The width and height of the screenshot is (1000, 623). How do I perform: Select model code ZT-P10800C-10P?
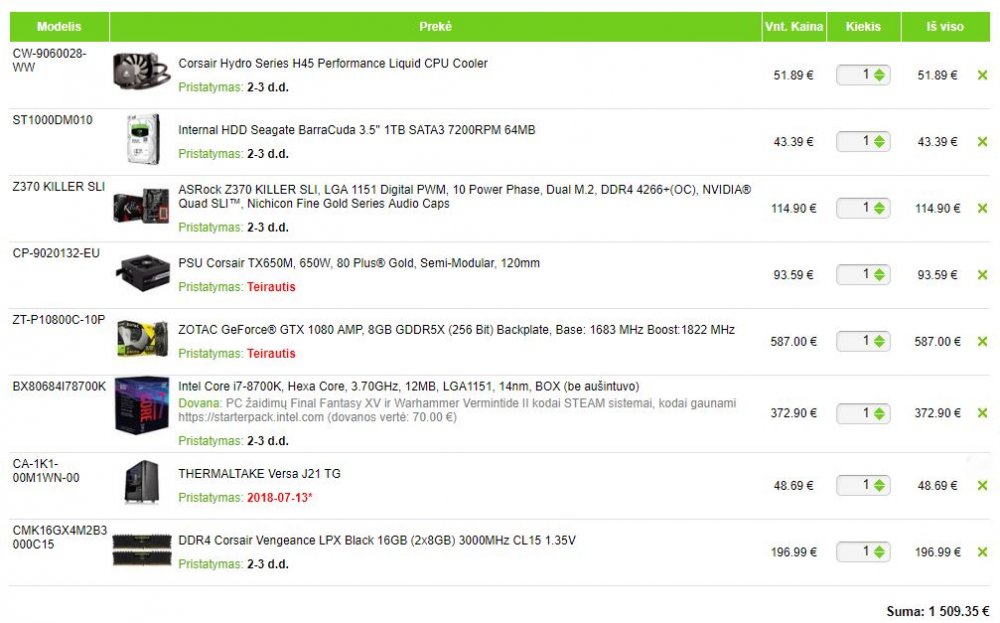[59, 319]
